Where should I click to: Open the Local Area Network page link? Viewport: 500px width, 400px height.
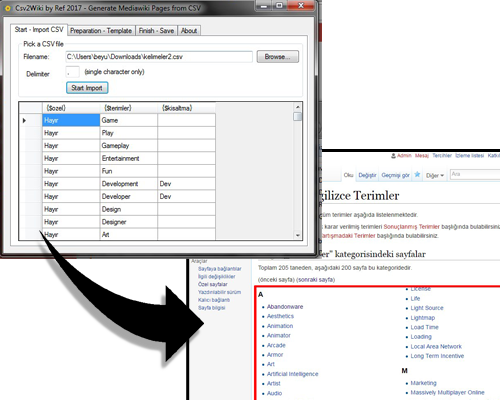point(436,346)
